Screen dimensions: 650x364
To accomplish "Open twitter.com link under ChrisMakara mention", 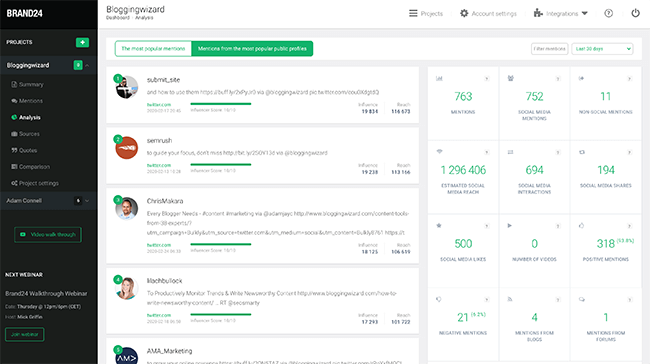I will coord(159,245).
